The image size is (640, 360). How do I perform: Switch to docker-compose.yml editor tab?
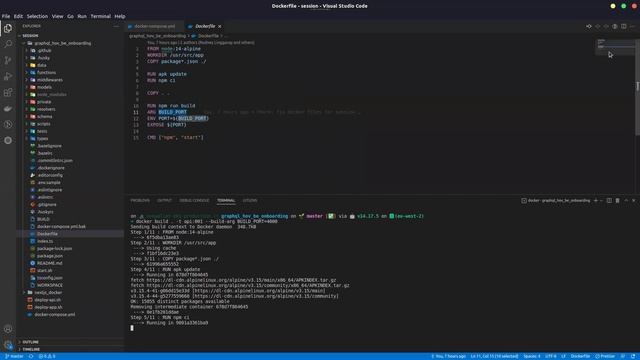click(154, 26)
